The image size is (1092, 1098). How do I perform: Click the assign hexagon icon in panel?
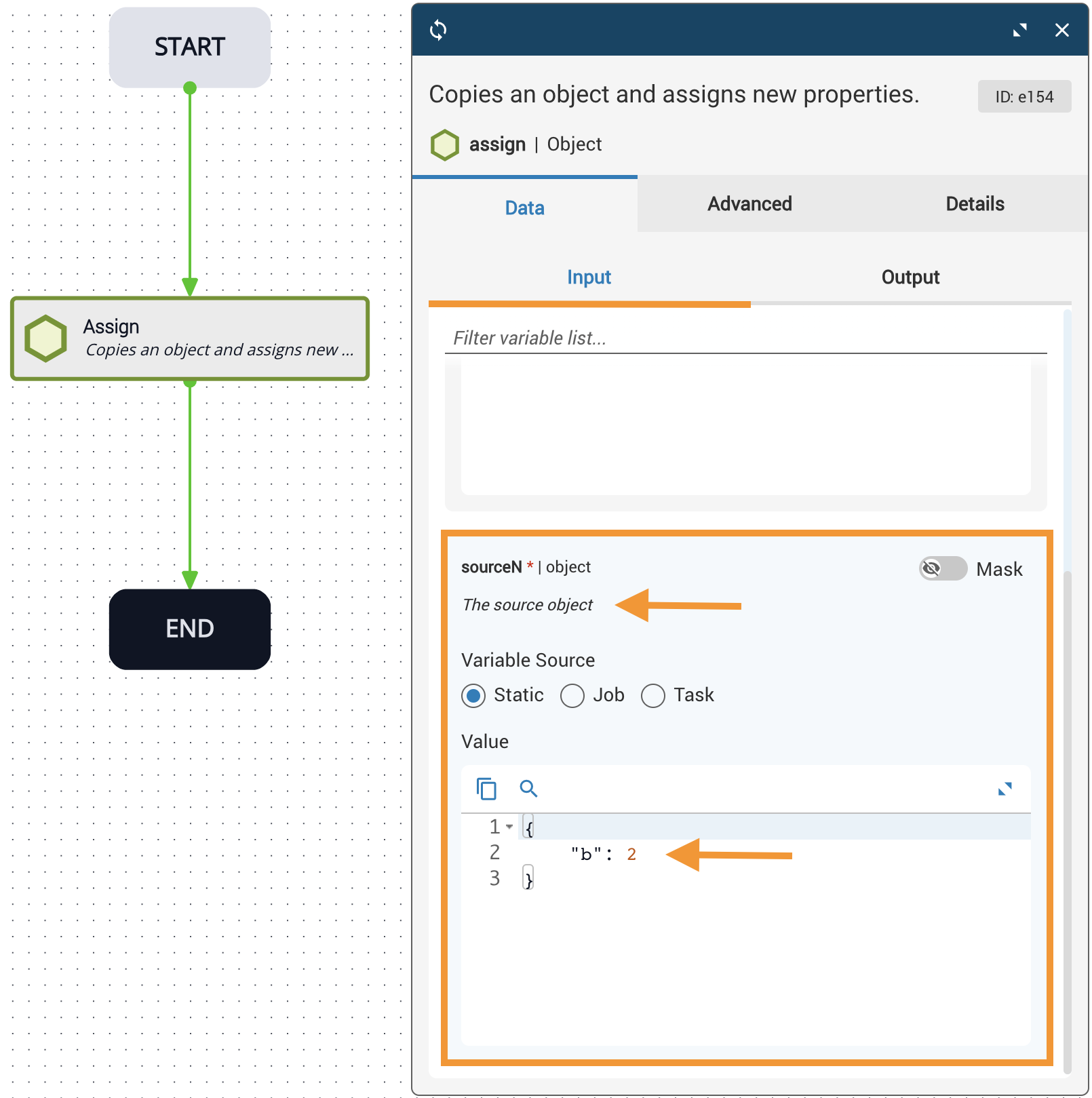(x=445, y=144)
